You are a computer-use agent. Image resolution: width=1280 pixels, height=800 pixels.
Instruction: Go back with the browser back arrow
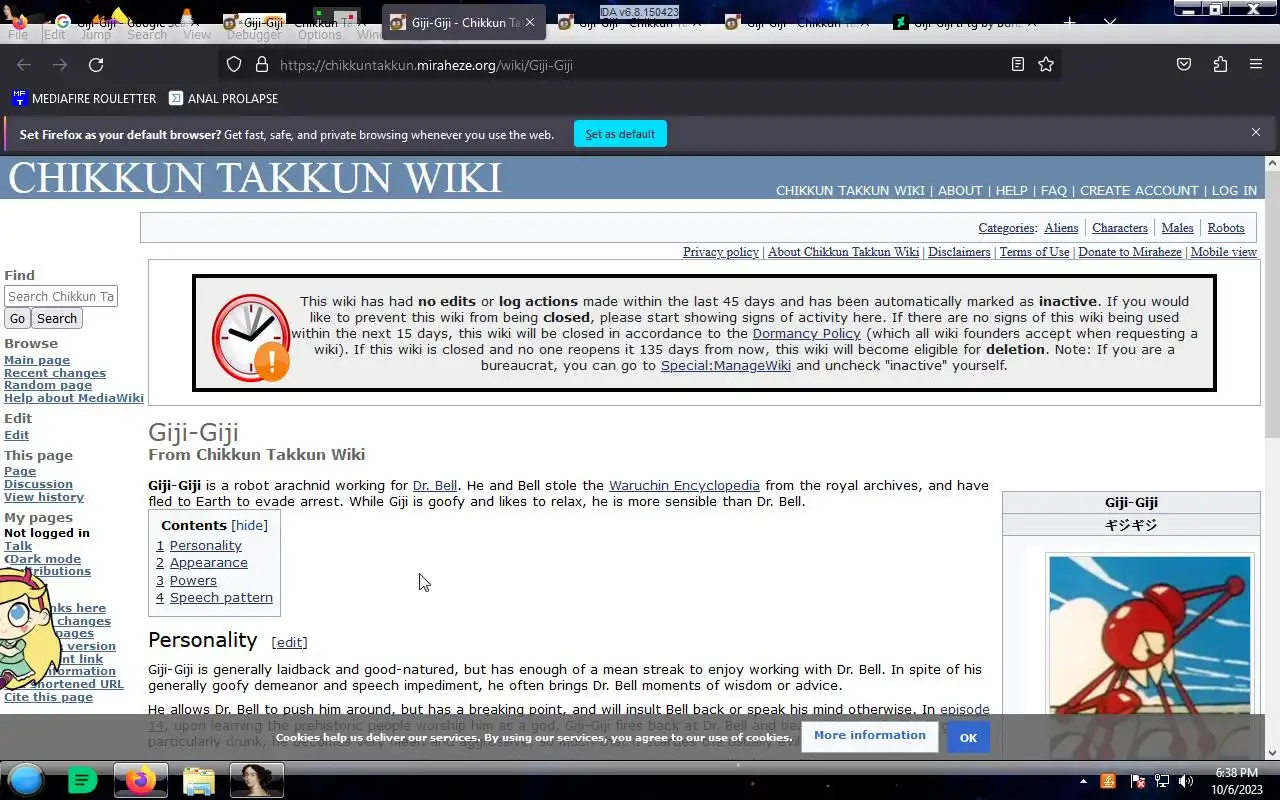[x=24, y=65]
